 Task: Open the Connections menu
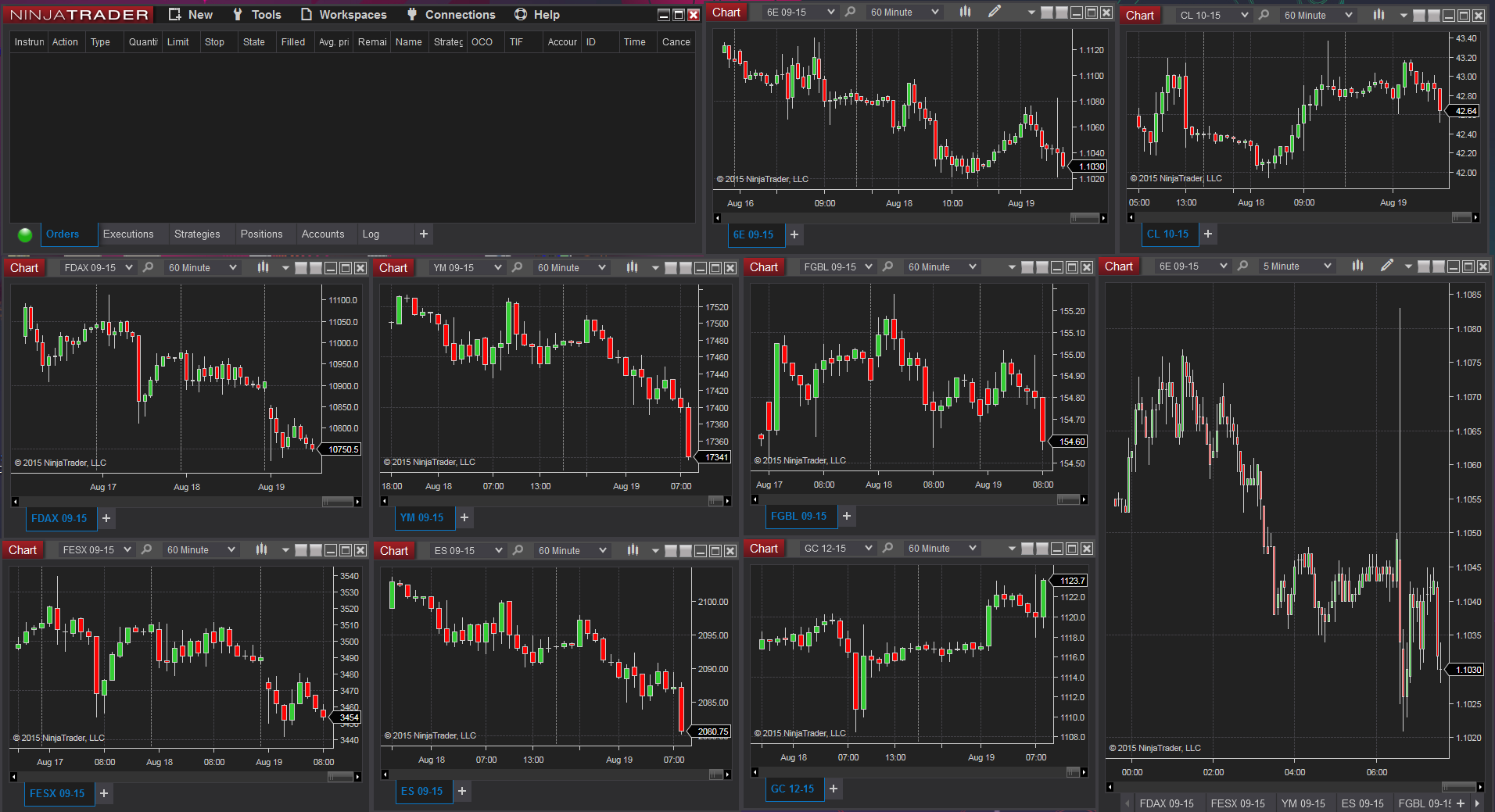click(x=451, y=15)
